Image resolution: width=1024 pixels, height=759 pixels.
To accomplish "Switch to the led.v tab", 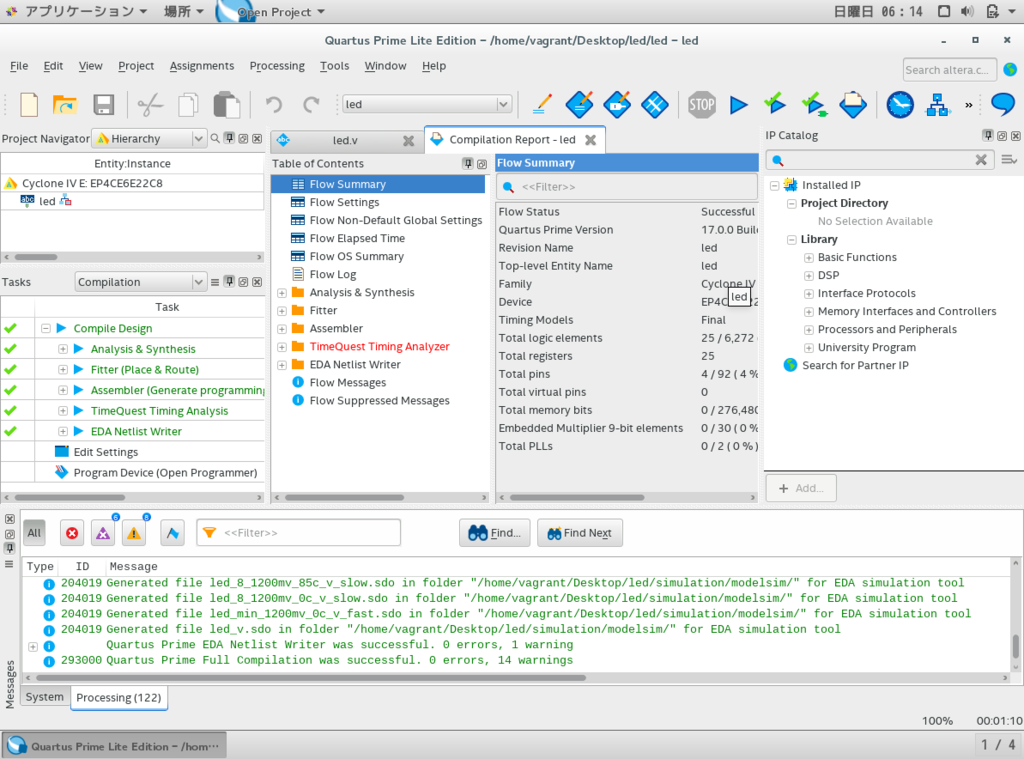I will click(345, 140).
